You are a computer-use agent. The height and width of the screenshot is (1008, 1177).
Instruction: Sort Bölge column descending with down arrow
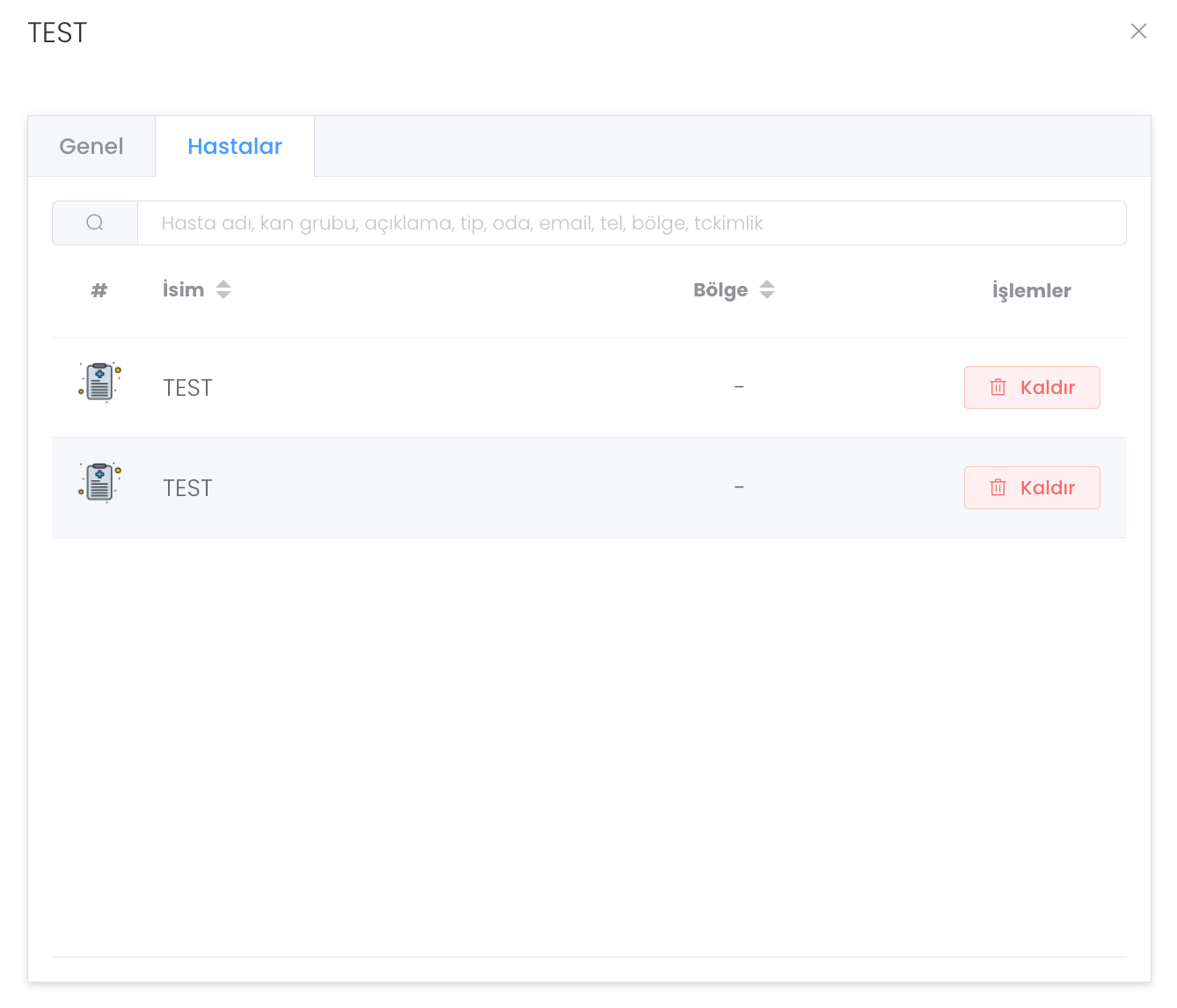(x=767, y=296)
